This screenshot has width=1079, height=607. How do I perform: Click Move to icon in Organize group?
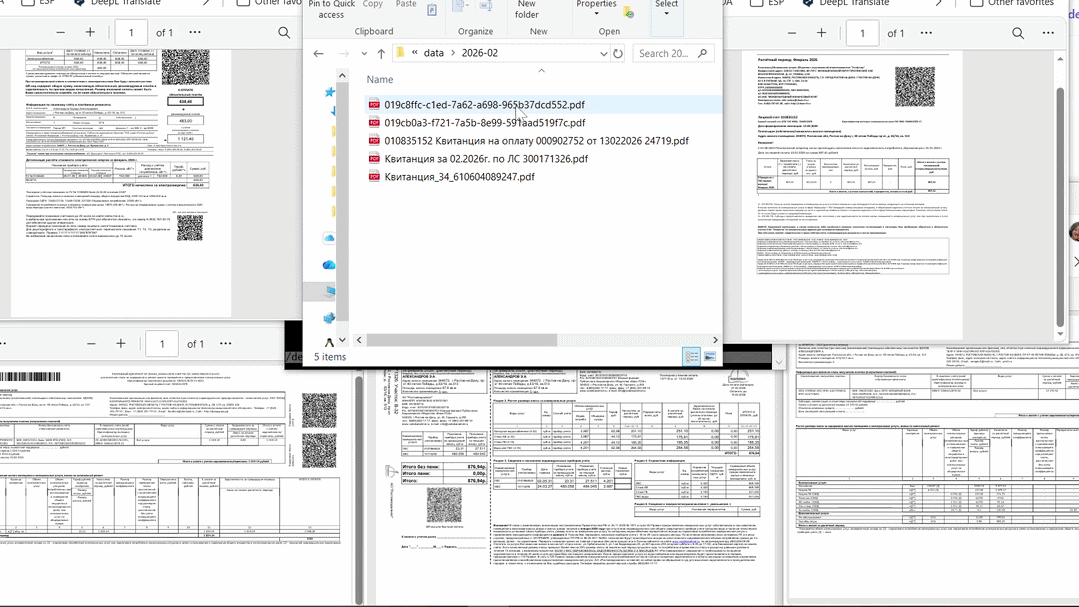(x=459, y=6)
